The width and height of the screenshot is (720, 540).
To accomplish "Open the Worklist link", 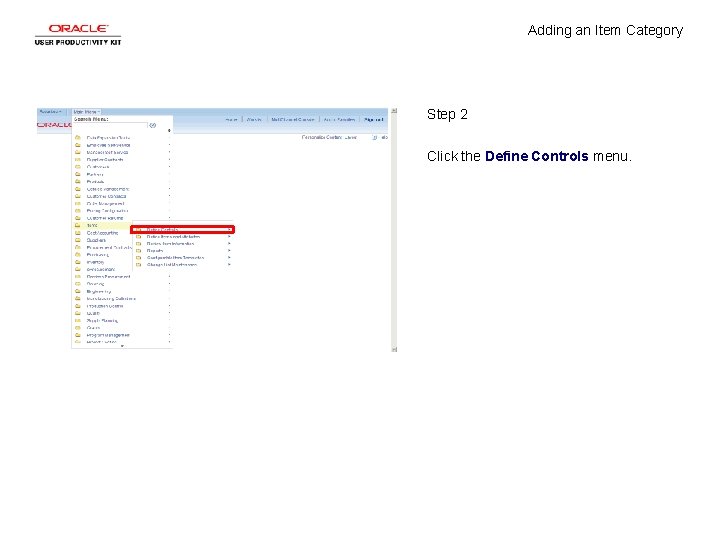I will coord(254,120).
